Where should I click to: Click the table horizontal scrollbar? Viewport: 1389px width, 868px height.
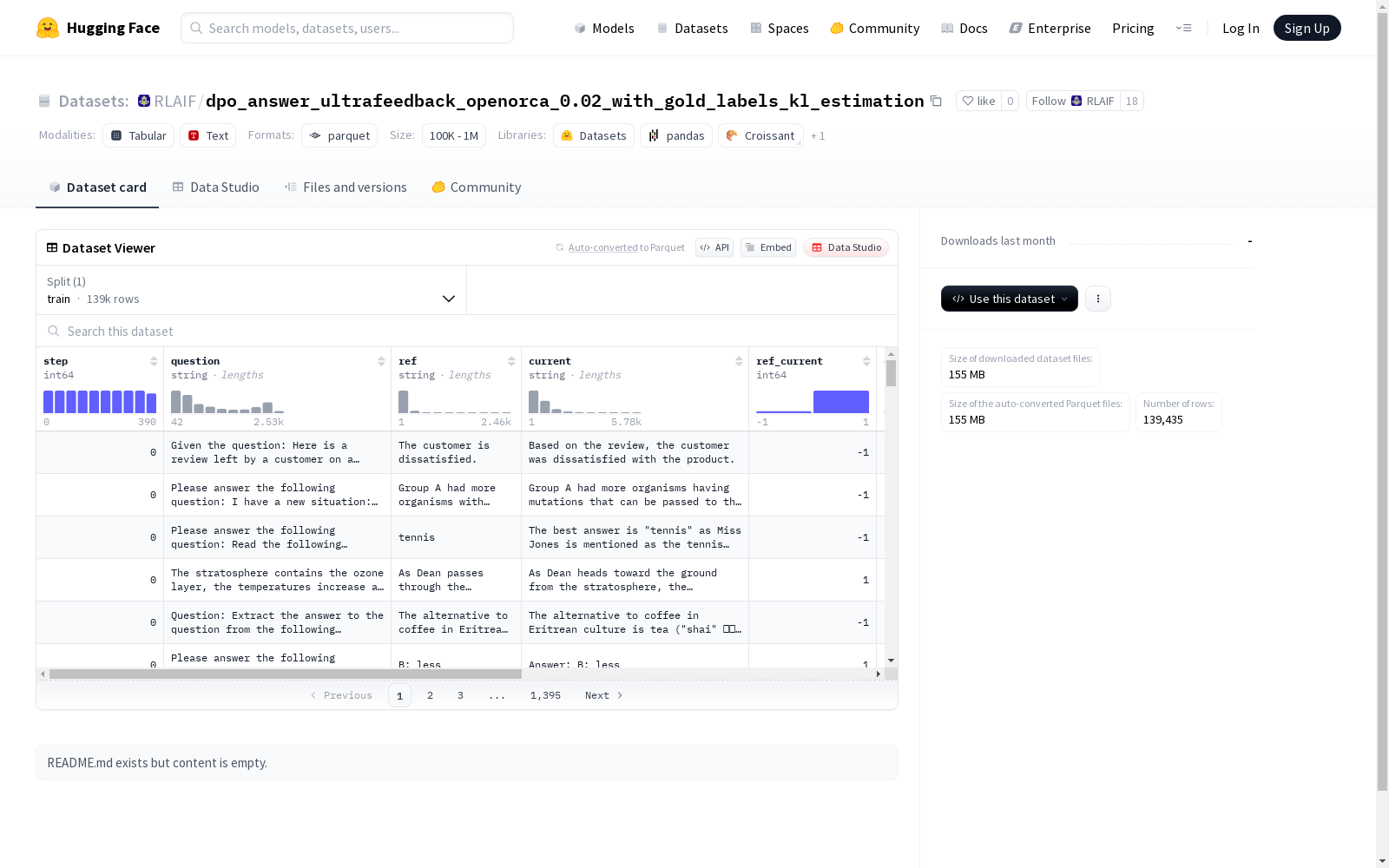286,674
